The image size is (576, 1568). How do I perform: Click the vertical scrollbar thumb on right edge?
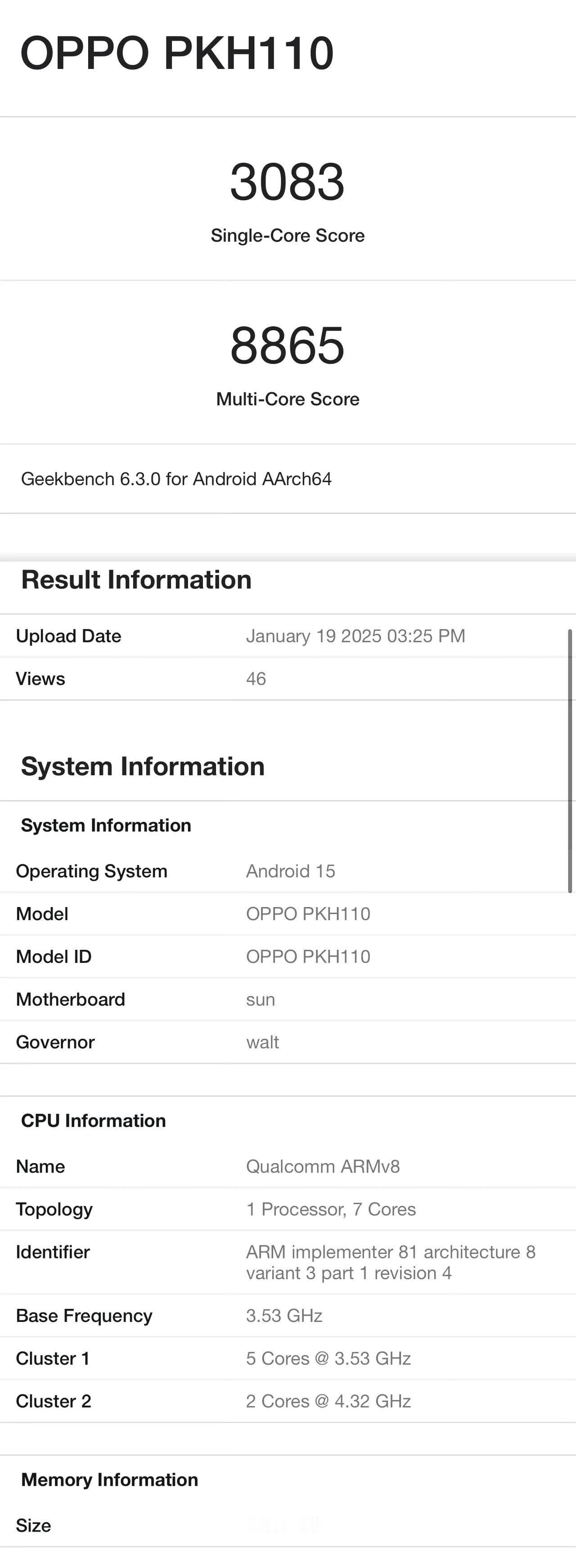point(570,761)
